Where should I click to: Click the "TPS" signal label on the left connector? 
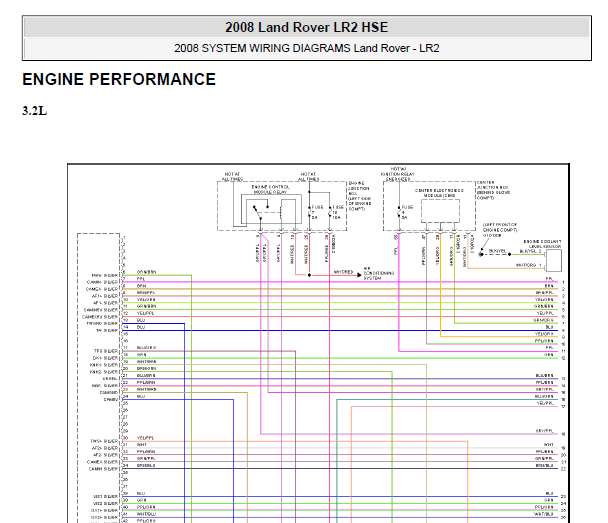point(105,351)
